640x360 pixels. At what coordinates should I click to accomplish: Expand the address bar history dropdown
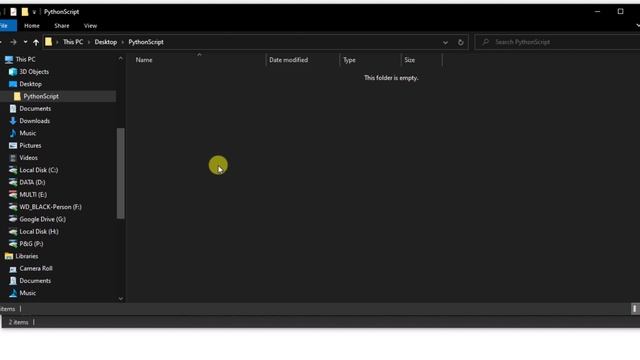(x=445, y=42)
